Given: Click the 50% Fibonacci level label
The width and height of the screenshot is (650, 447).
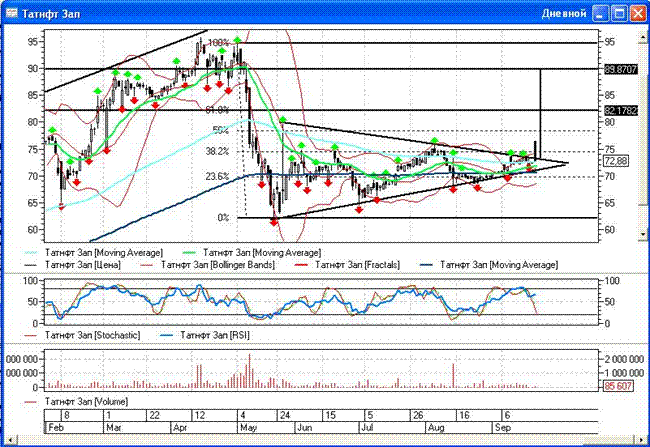Looking at the screenshot, I should point(221,130).
